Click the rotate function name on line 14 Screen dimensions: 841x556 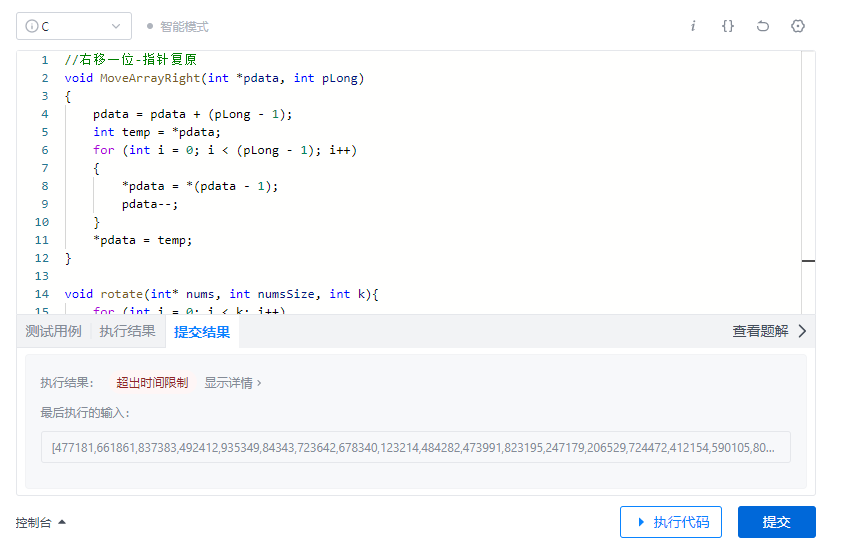121,294
